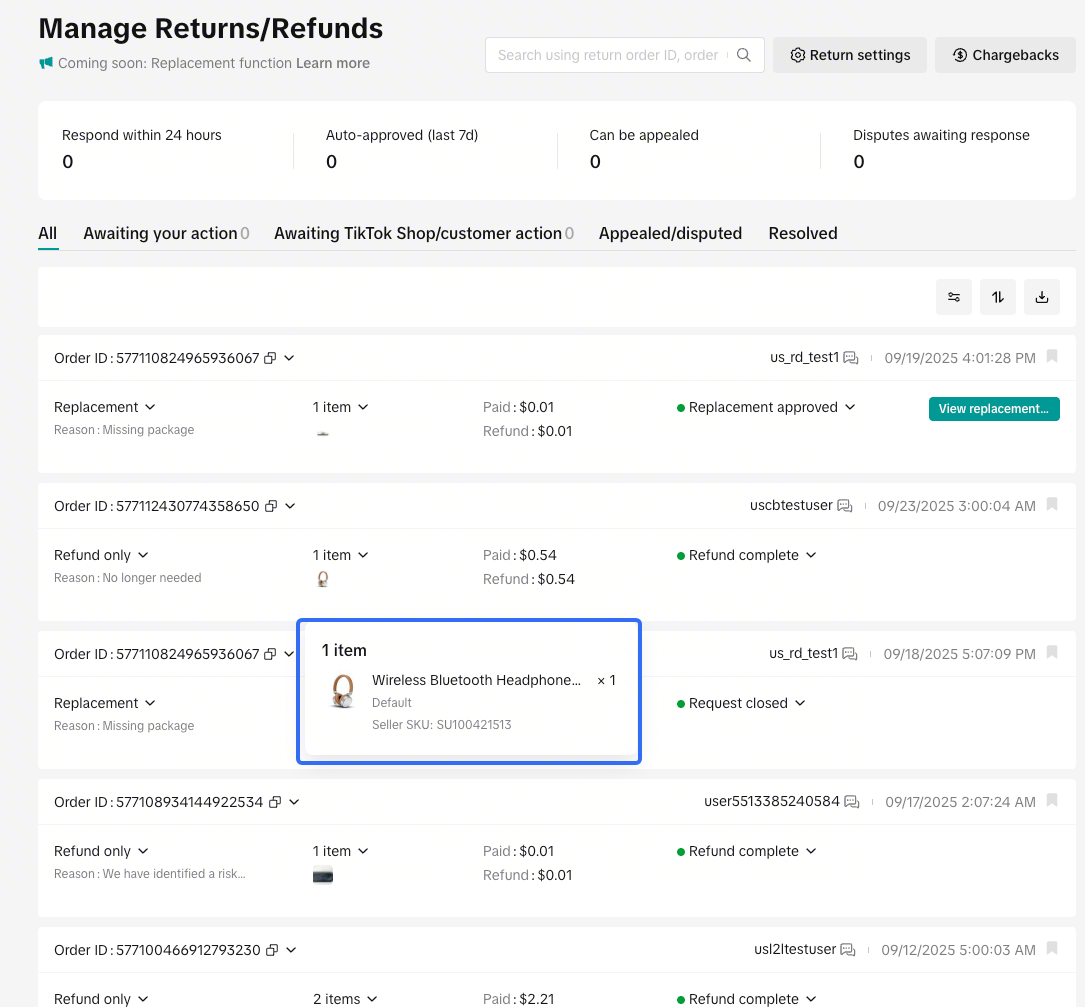Toggle bookmark flag on 09/17/2025 order
Viewport: 1085px width, 1007px height.
click(x=1052, y=801)
